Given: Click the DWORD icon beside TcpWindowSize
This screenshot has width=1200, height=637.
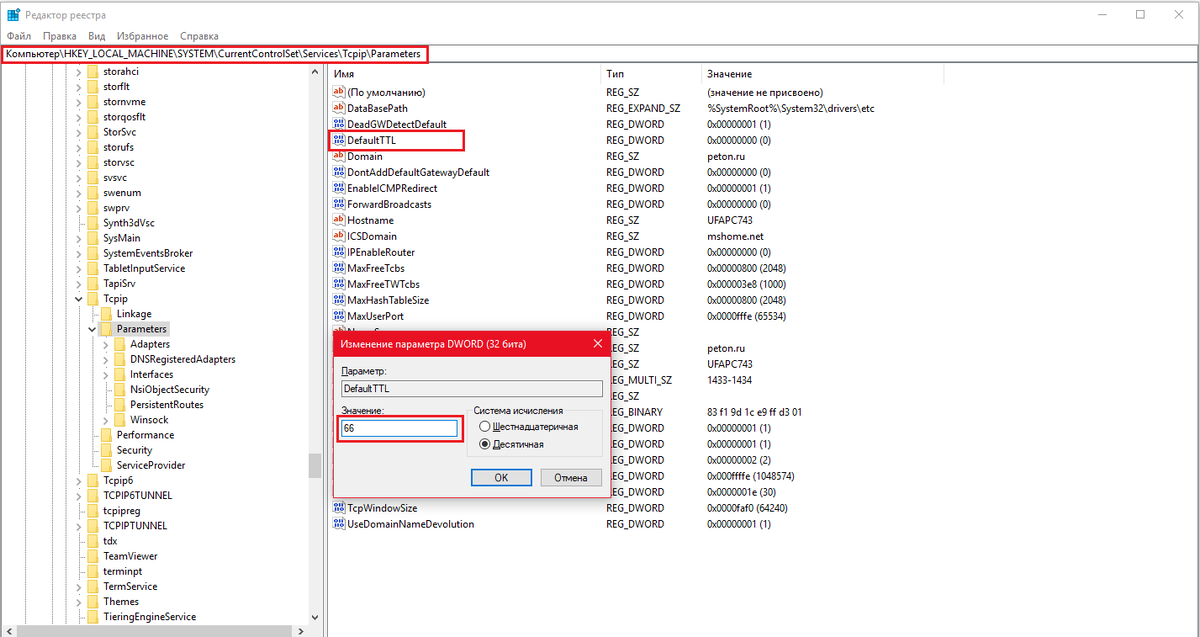Looking at the screenshot, I should [x=338, y=508].
